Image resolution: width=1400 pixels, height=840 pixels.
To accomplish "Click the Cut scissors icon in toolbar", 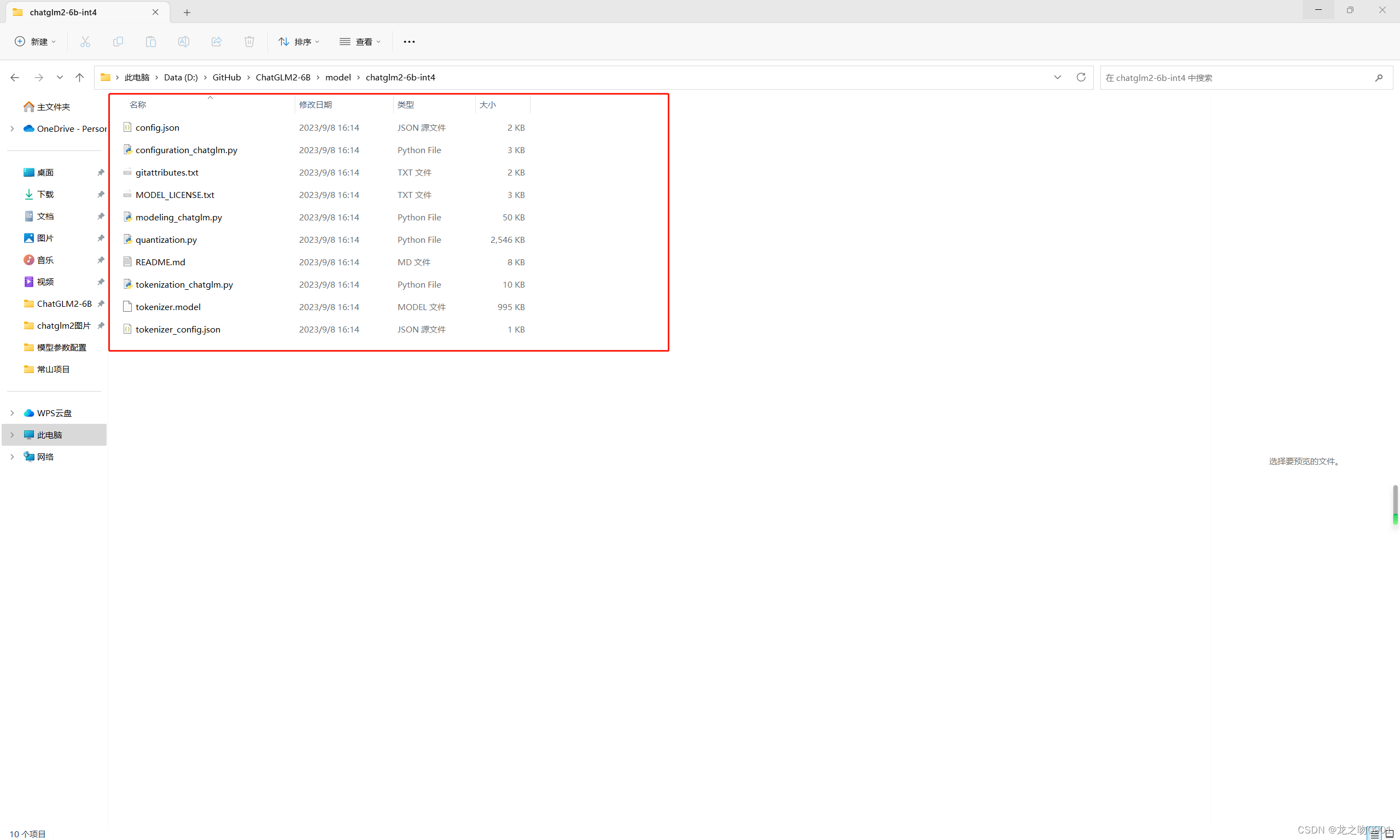I will (x=85, y=42).
